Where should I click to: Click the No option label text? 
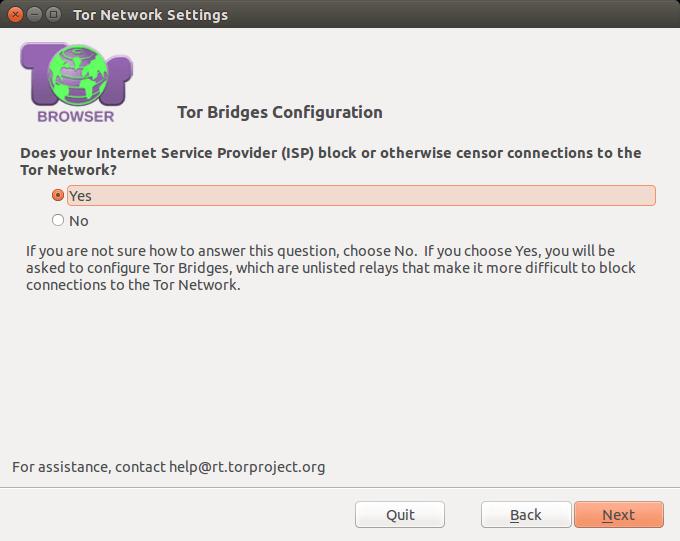tap(78, 221)
